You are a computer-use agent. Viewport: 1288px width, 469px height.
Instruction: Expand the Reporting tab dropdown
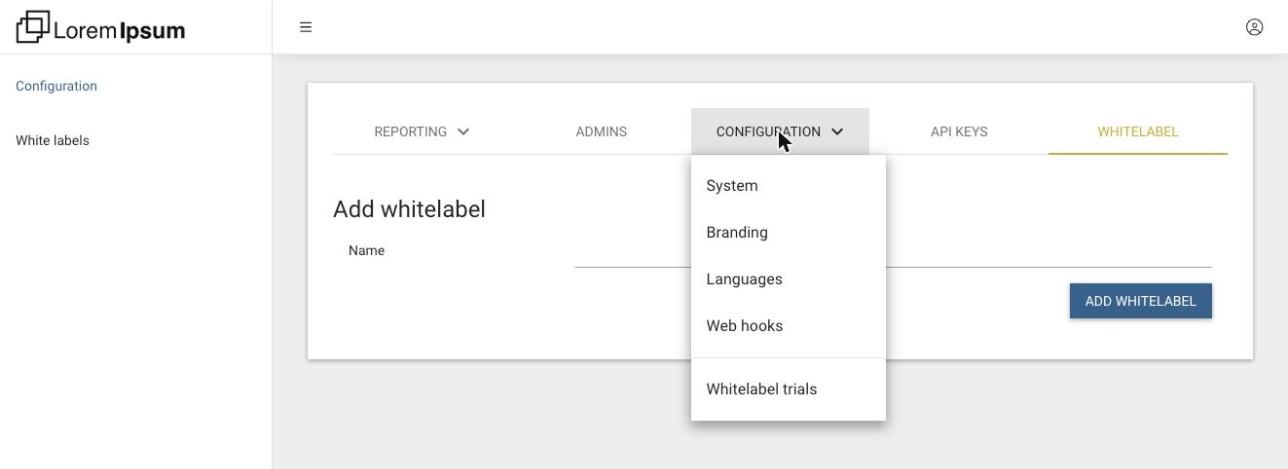(x=421, y=131)
